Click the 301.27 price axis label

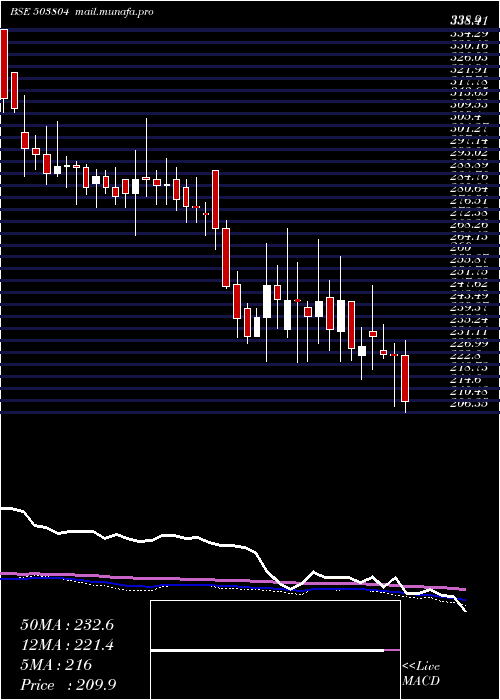468,129
